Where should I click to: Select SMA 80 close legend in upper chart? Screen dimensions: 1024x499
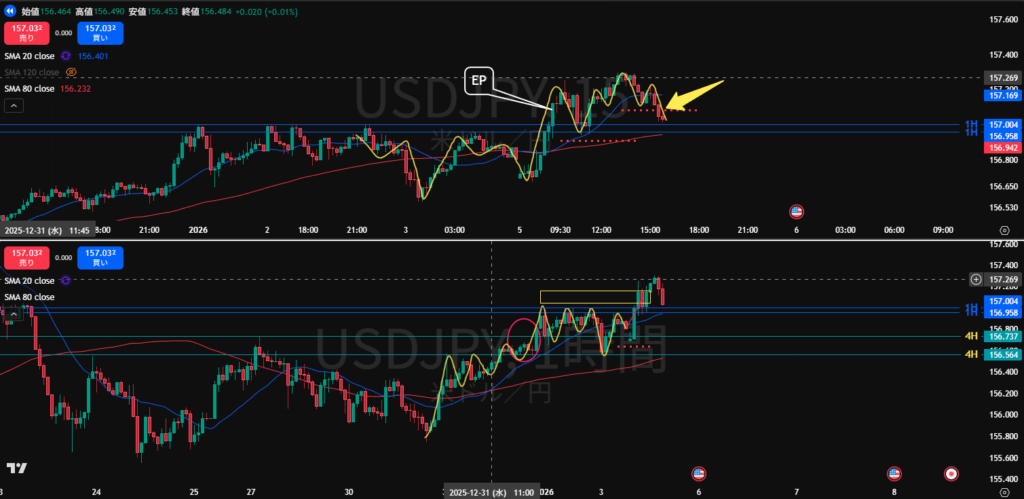coord(30,88)
